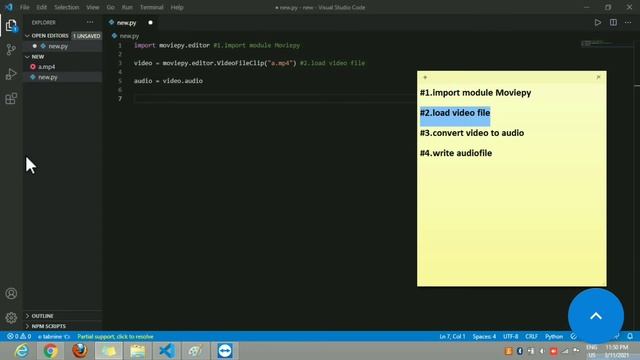Open Firefox from the taskbar
640x360 pixels.
pyautogui.click(x=80, y=351)
